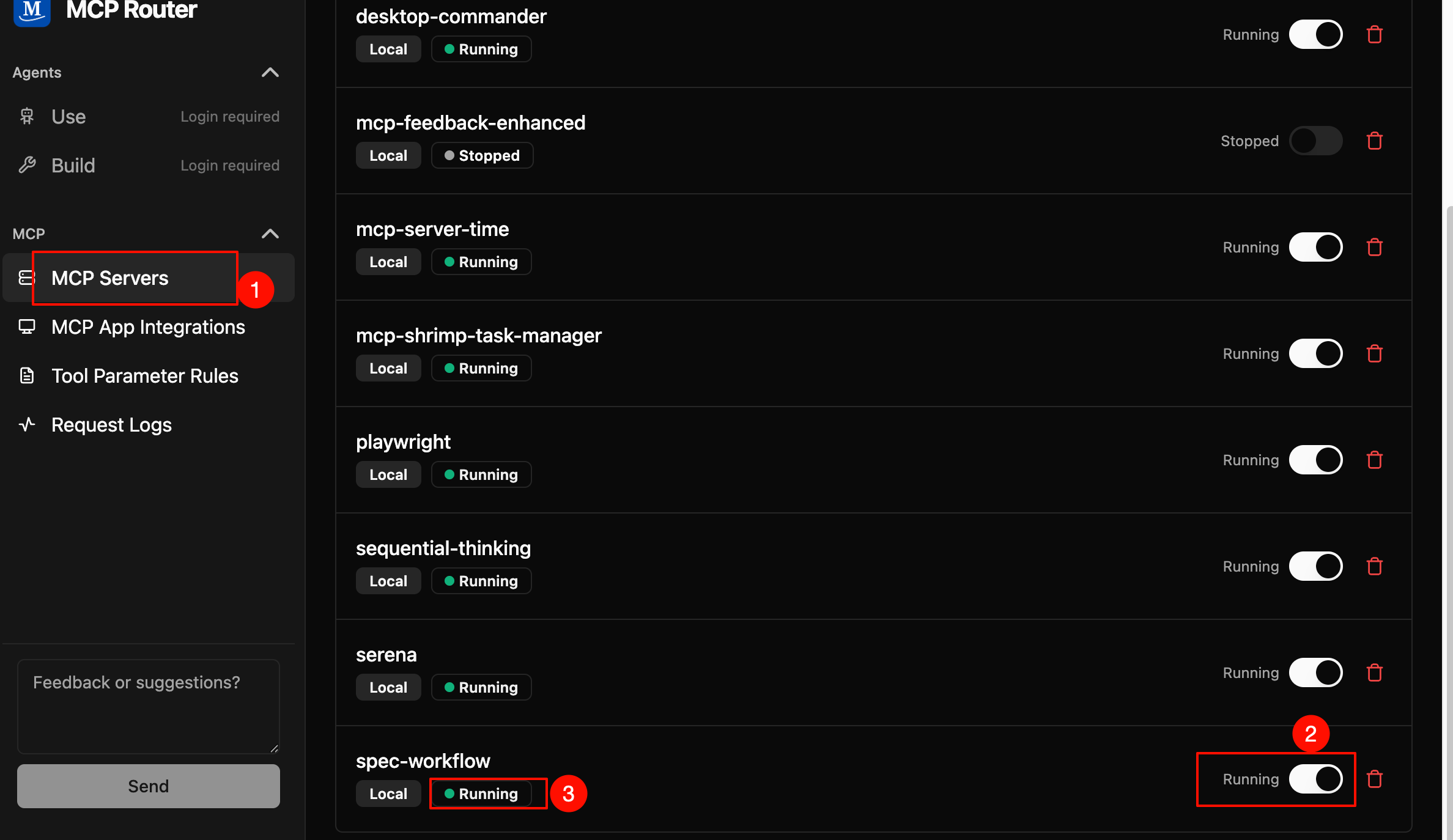Click trash icon for mcp-feedback-enhanced

coord(1375,141)
